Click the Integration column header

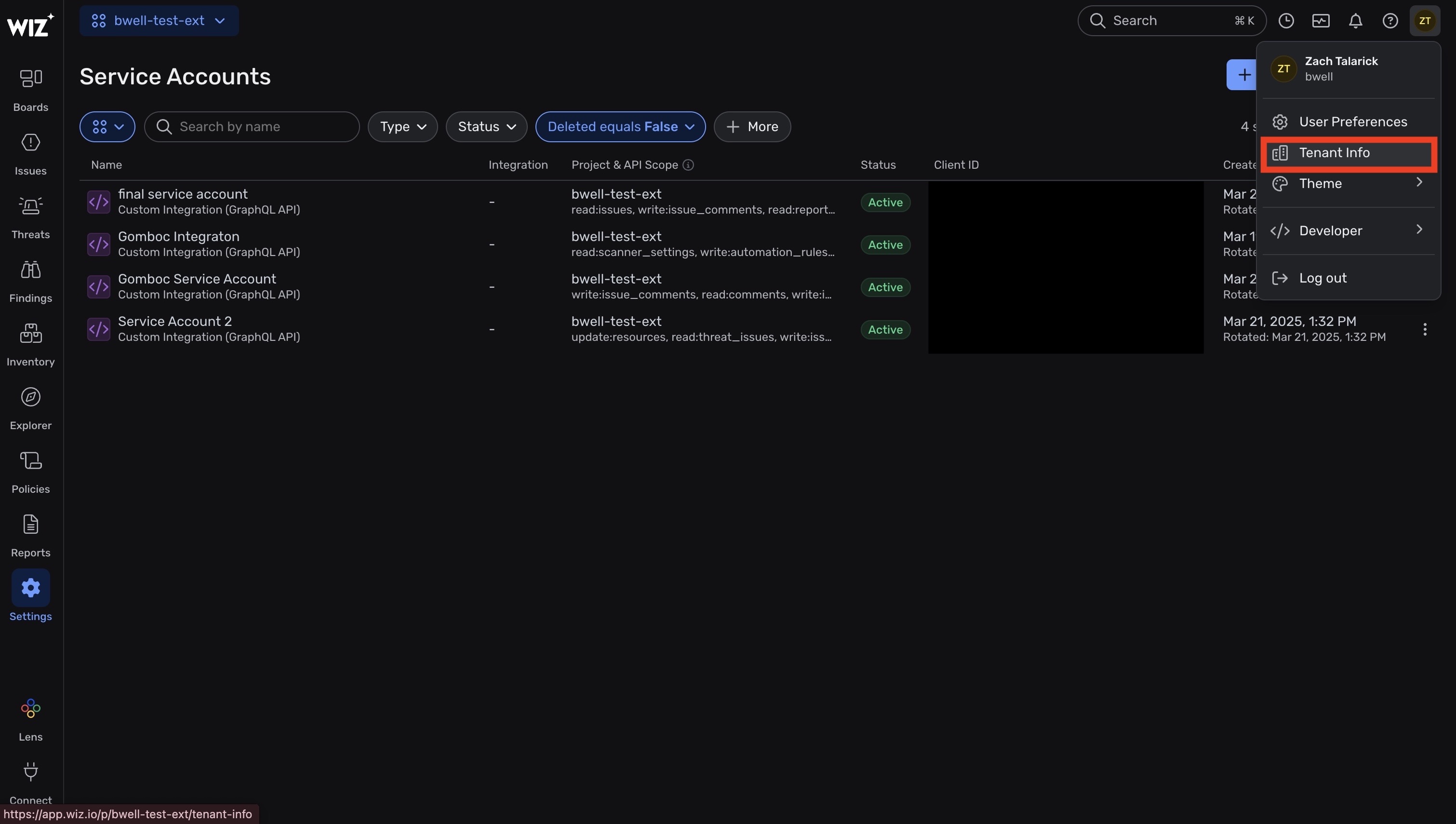tap(518, 165)
